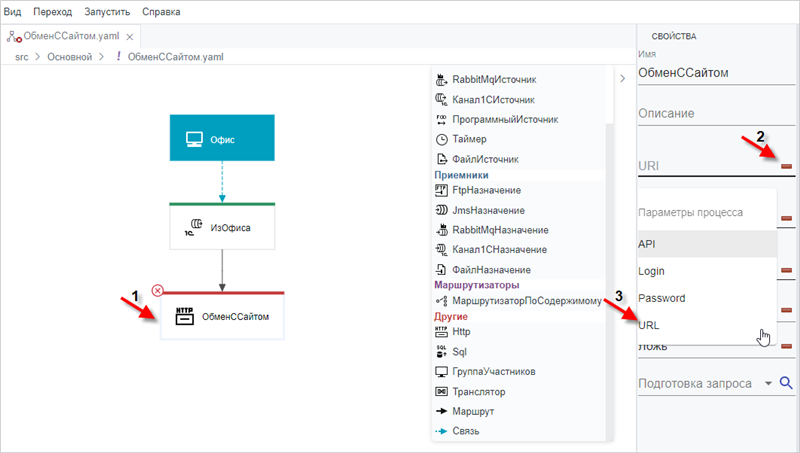The width and height of the screenshot is (800, 453).
Task: Select the Канал1СНазначение icon
Action: 441,250
